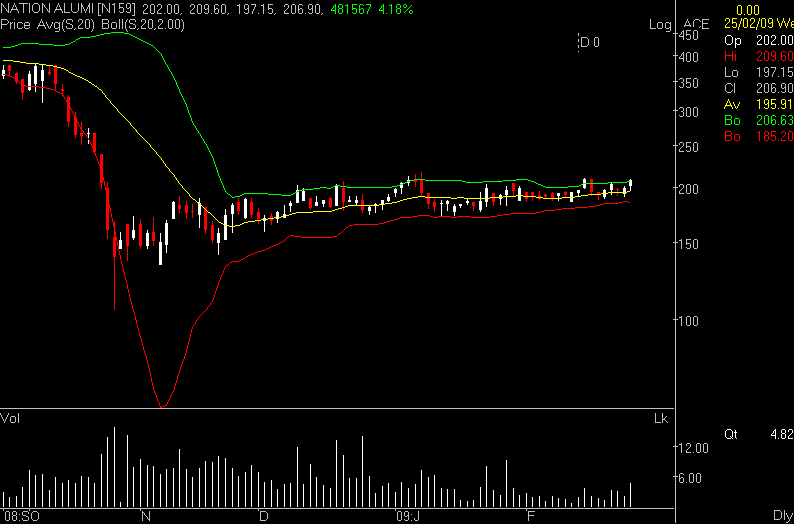This screenshot has width=794, height=524.
Task: Click the 250 price axis label
Action: pyautogui.click(x=689, y=147)
